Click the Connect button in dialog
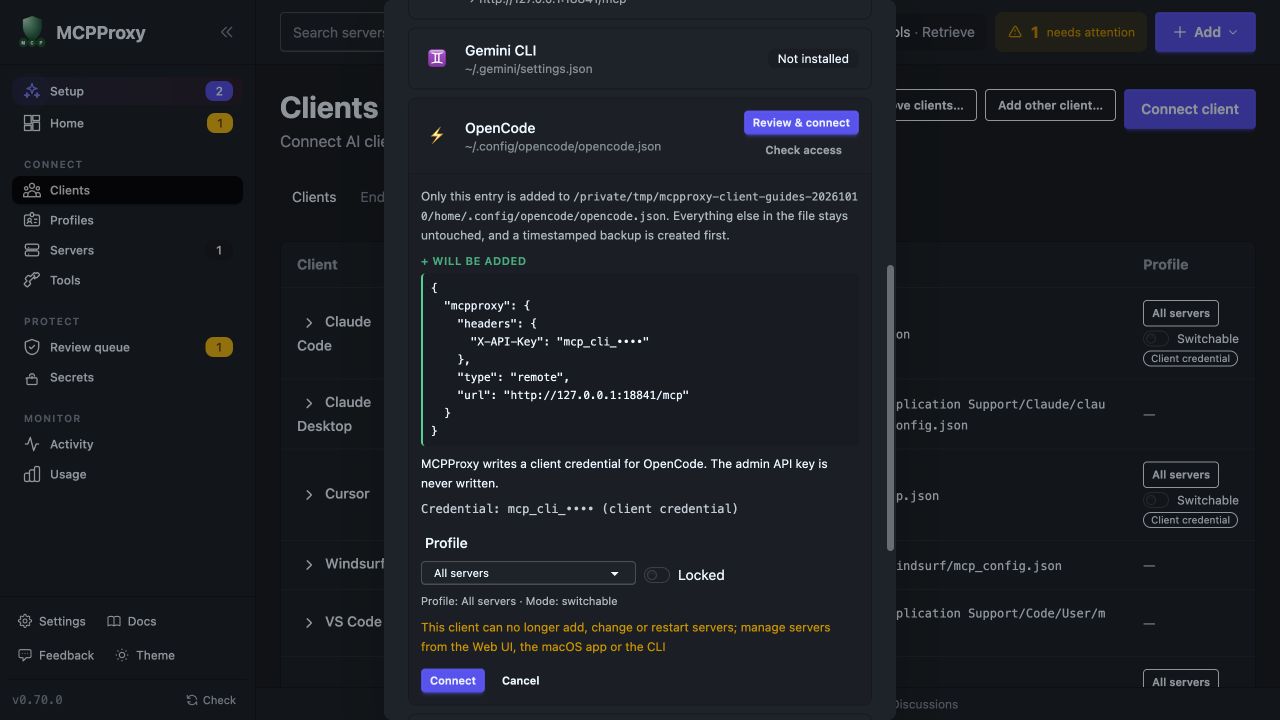 pyautogui.click(x=453, y=680)
